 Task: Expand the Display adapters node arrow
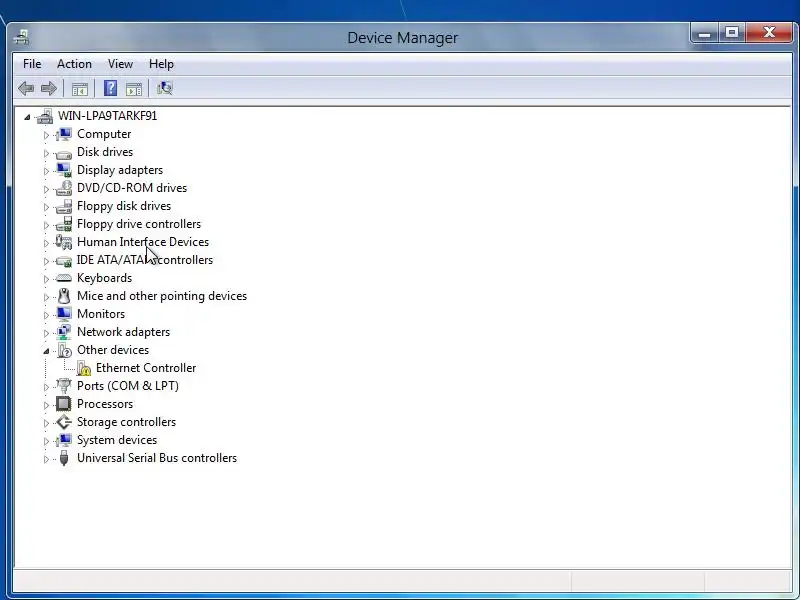coord(46,171)
